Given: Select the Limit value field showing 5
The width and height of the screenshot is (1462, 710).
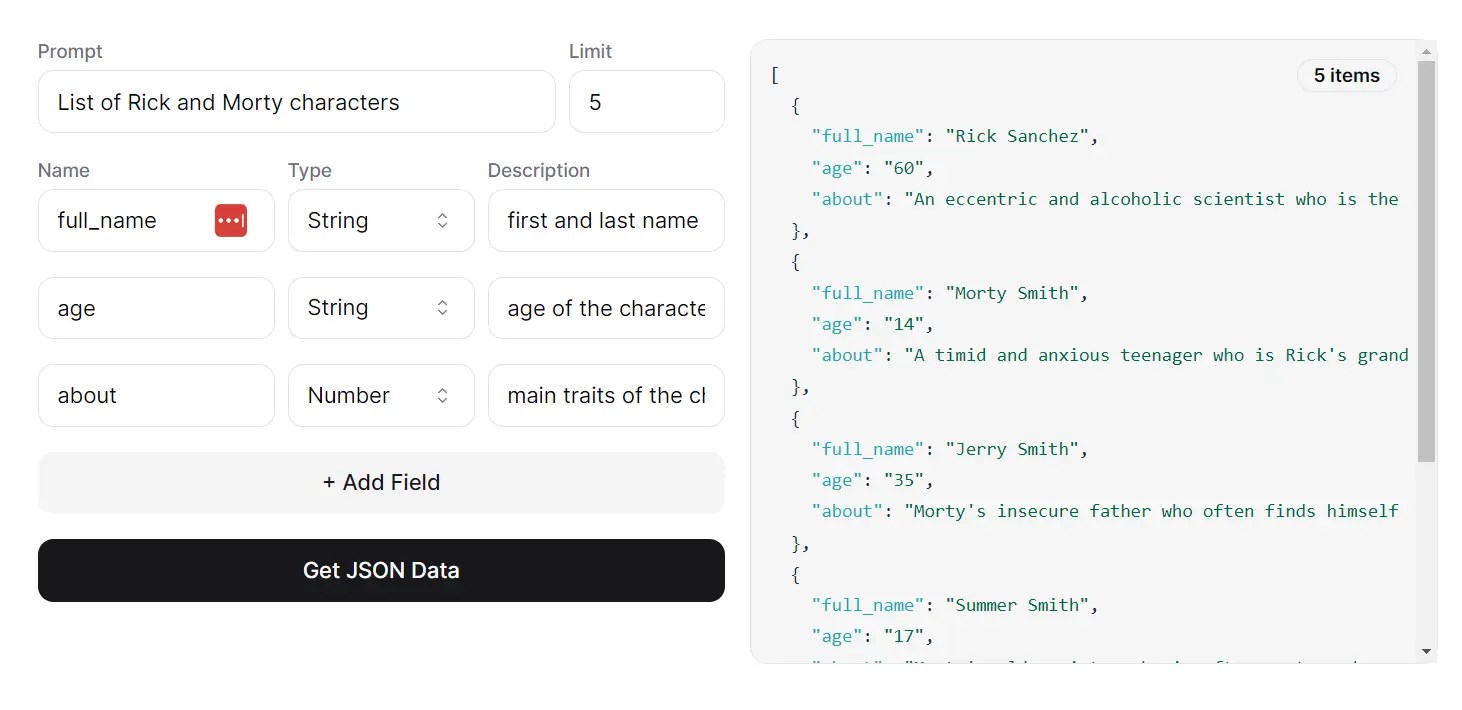Looking at the screenshot, I should [646, 101].
